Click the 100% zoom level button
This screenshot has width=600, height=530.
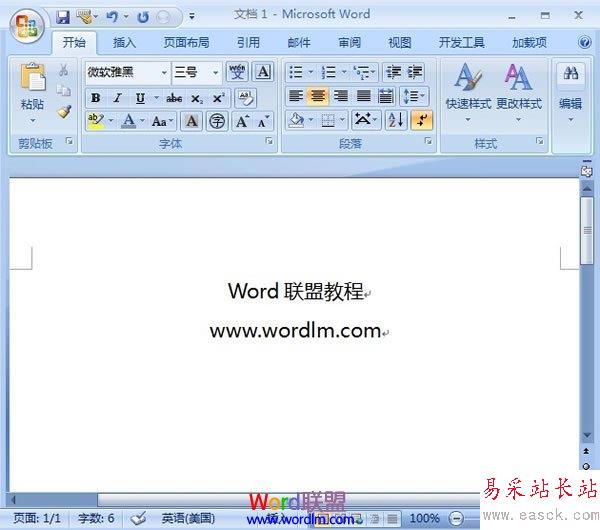[x=424, y=518]
